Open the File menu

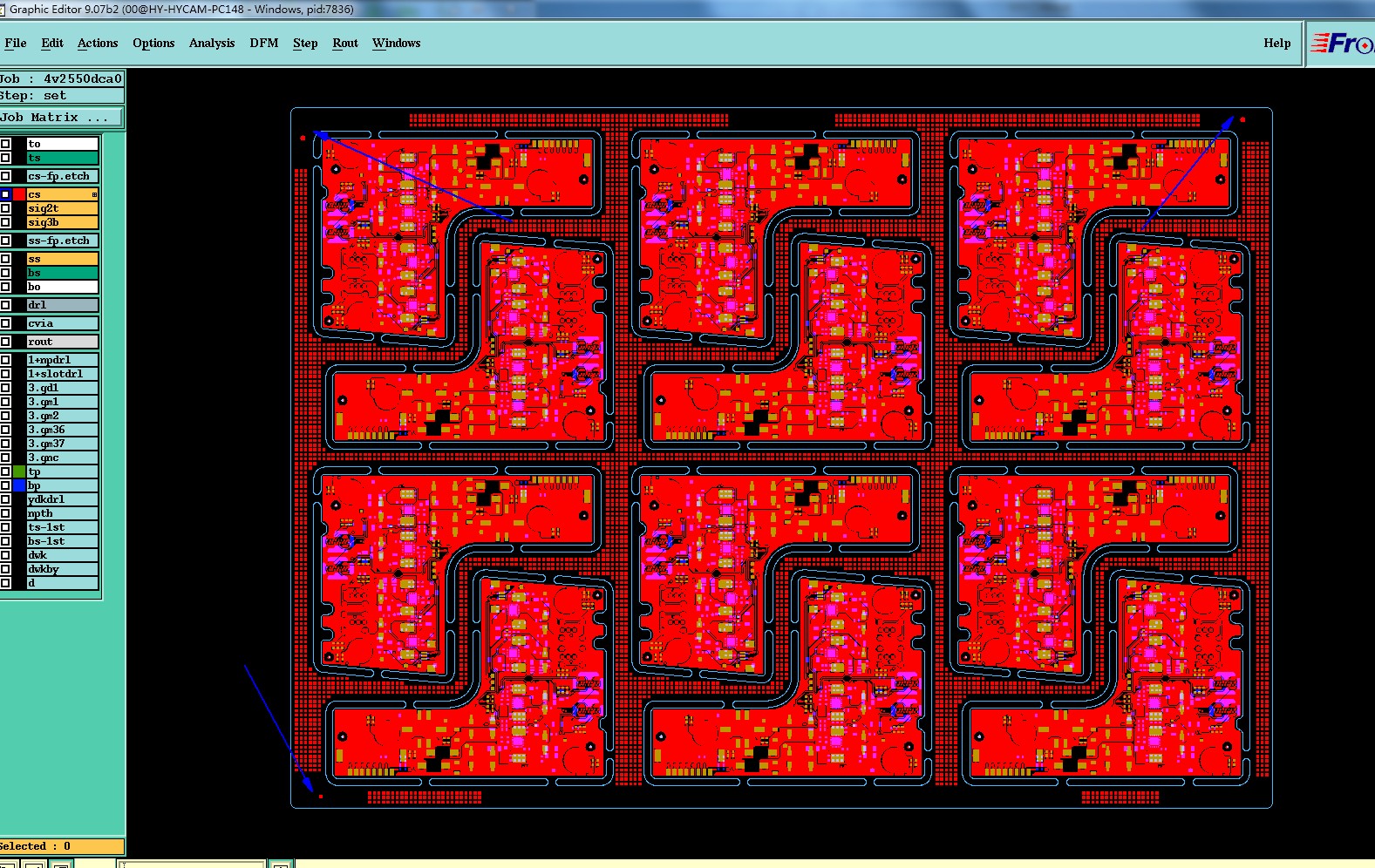point(16,43)
